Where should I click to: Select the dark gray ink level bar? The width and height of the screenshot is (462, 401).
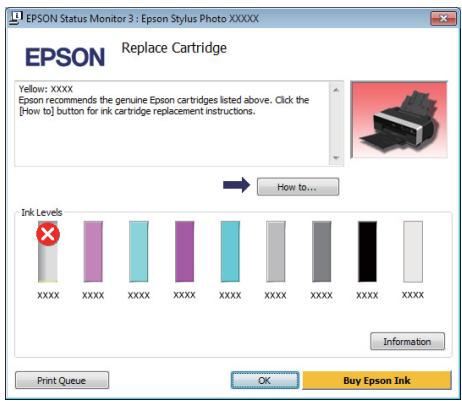pyautogui.click(x=321, y=251)
